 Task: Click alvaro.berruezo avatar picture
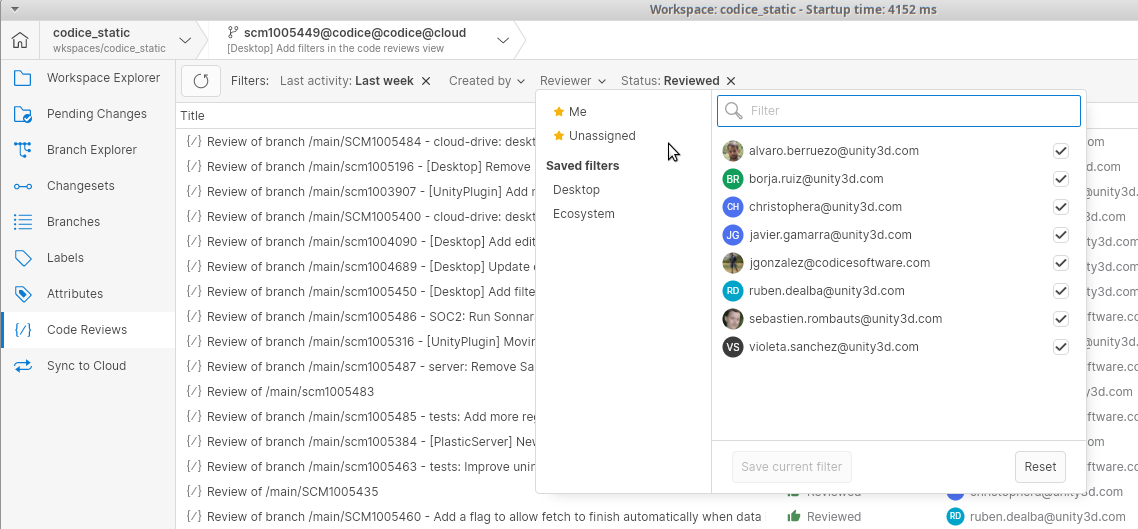point(733,151)
